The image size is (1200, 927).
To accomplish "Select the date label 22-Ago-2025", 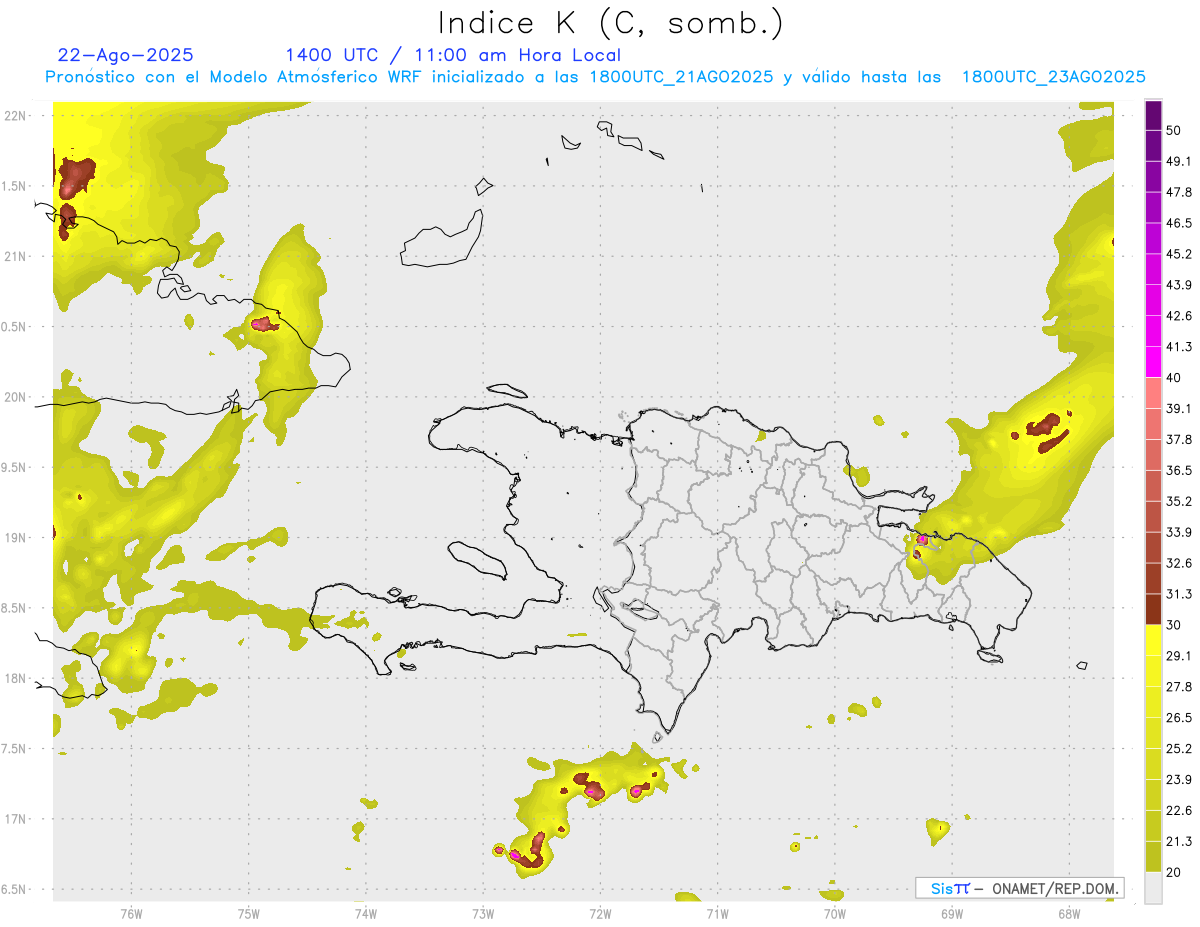I will [x=126, y=55].
